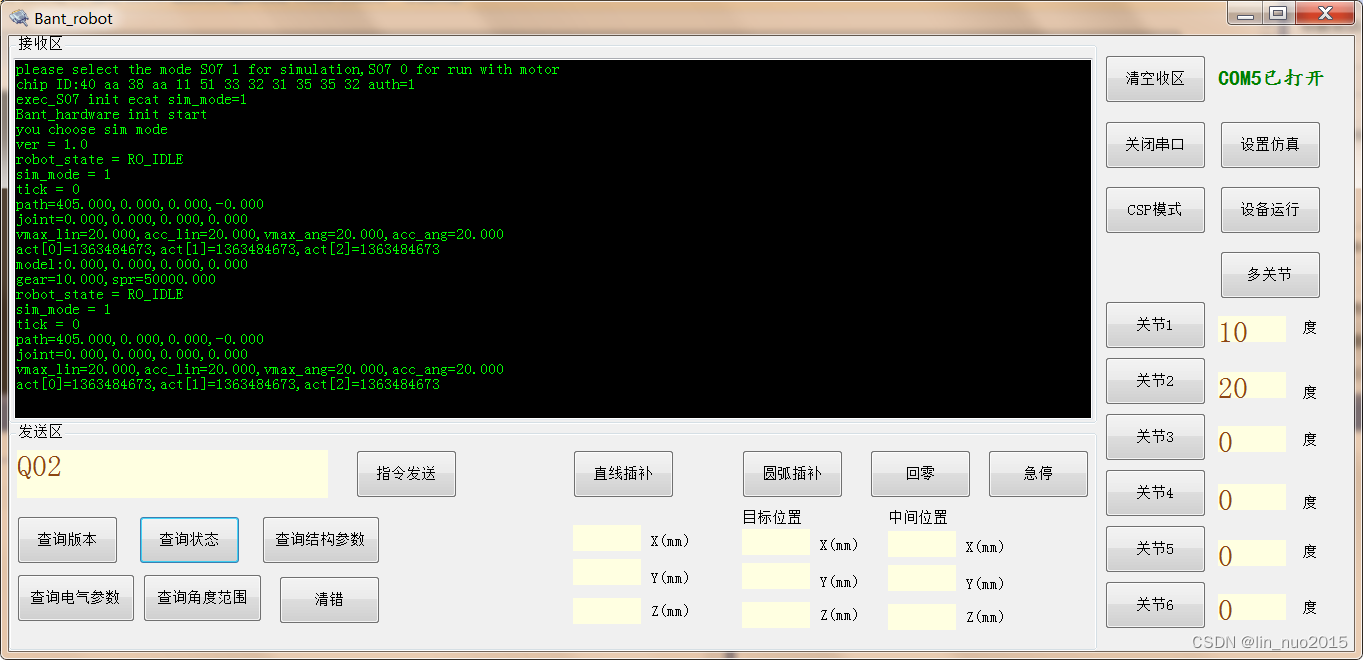Click 关节1 angle field showing 10
Screen dimensions: 1363x660
pyautogui.click(x=1251, y=330)
